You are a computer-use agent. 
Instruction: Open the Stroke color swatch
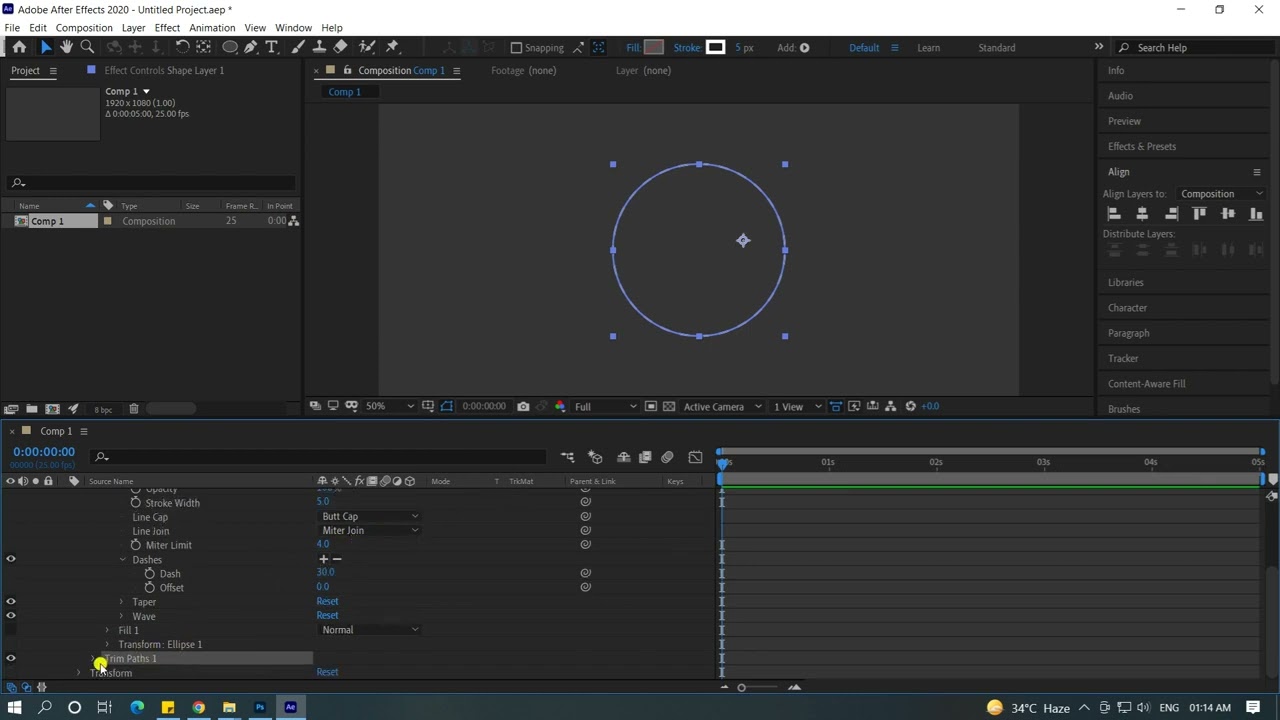click(x=715, y=47)
